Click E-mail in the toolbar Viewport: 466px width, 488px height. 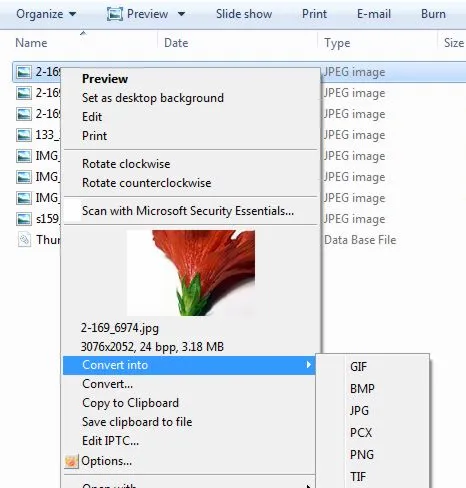(x=374, y=14)
